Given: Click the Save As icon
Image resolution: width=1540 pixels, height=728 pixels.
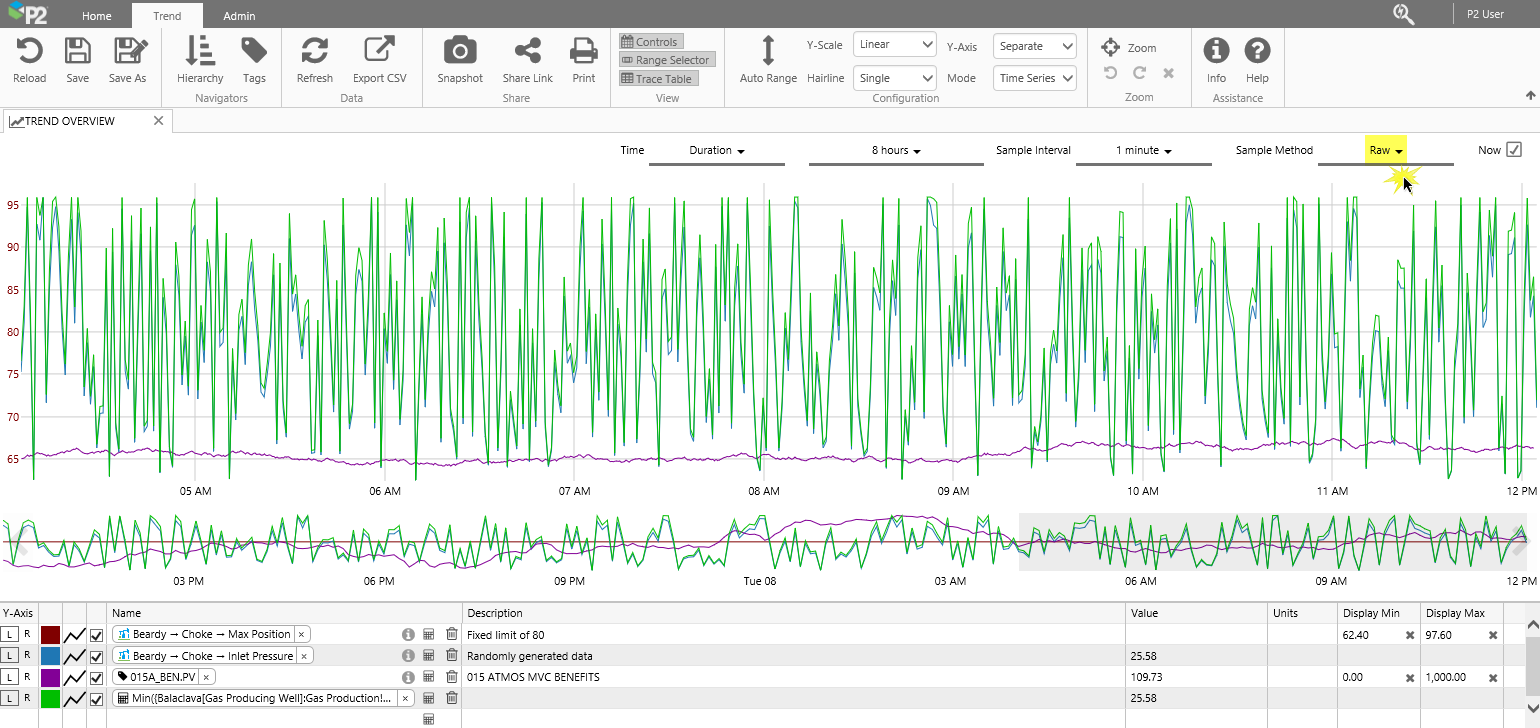Looking at the screenshot, I should (127, 51).
